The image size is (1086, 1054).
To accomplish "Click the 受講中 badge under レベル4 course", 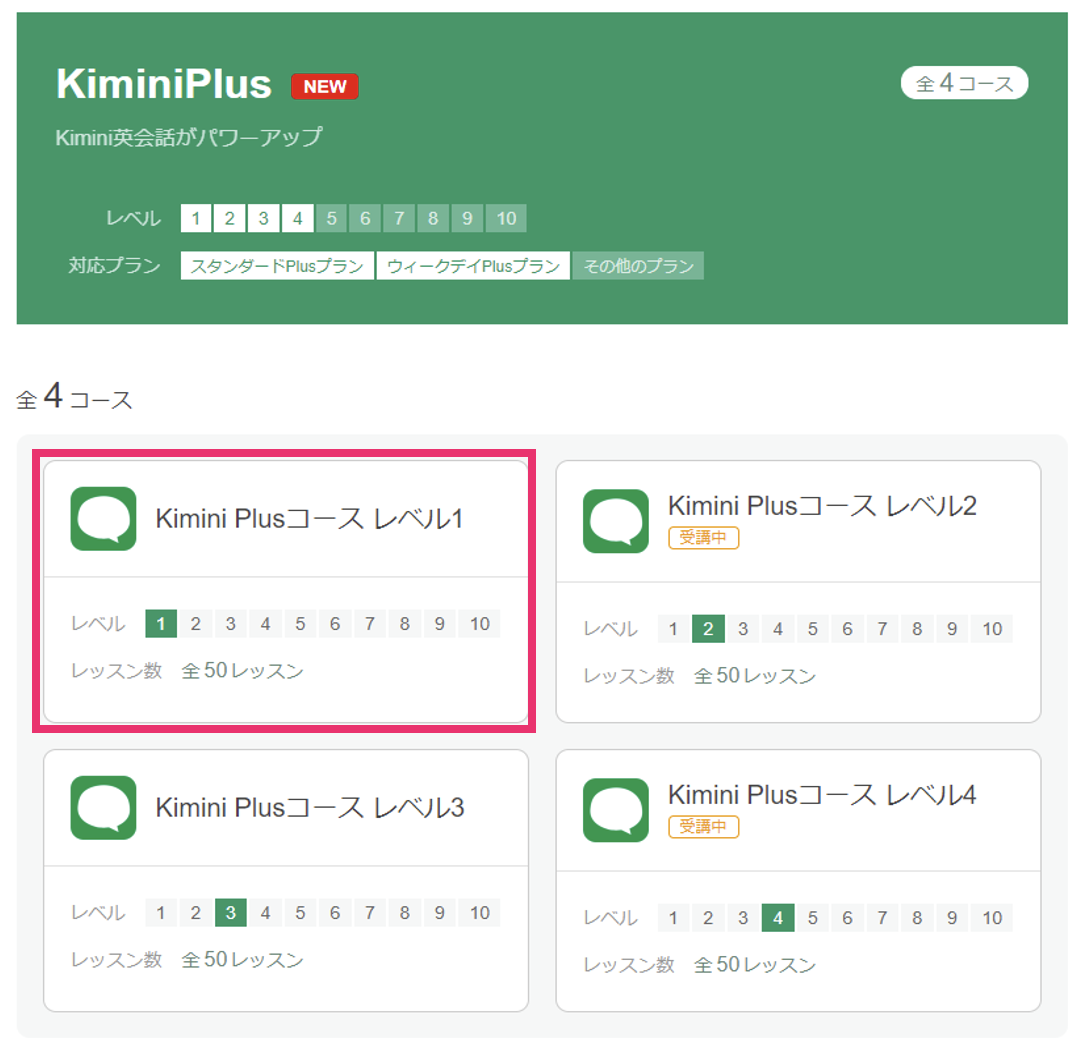I will [x=703, y=826].
